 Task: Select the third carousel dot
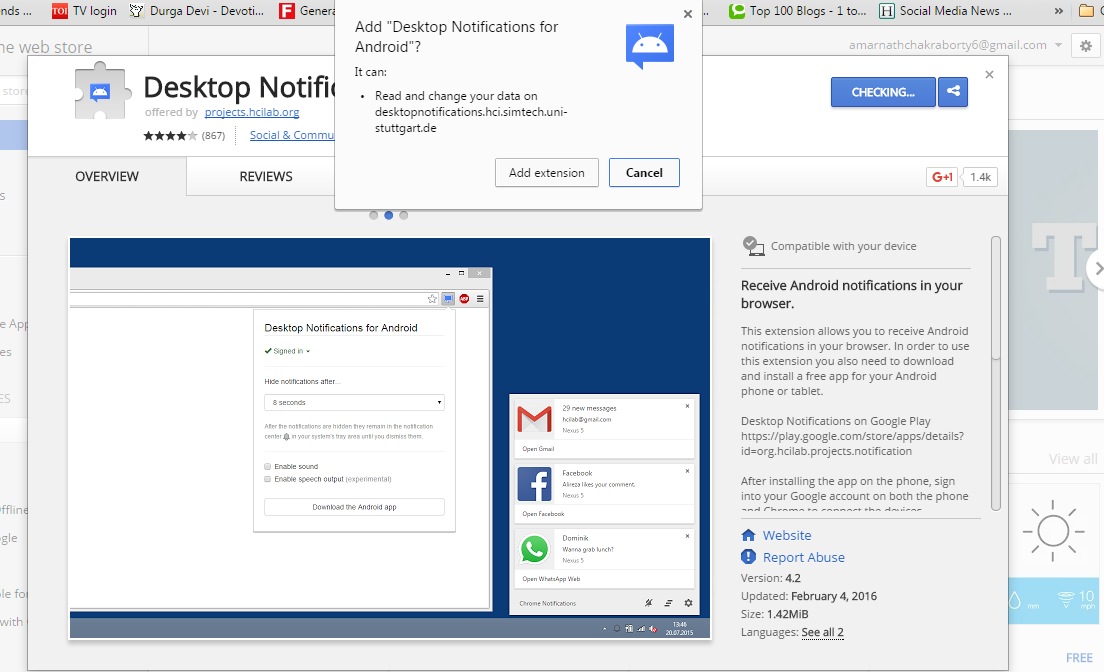[x=403, y=216]
